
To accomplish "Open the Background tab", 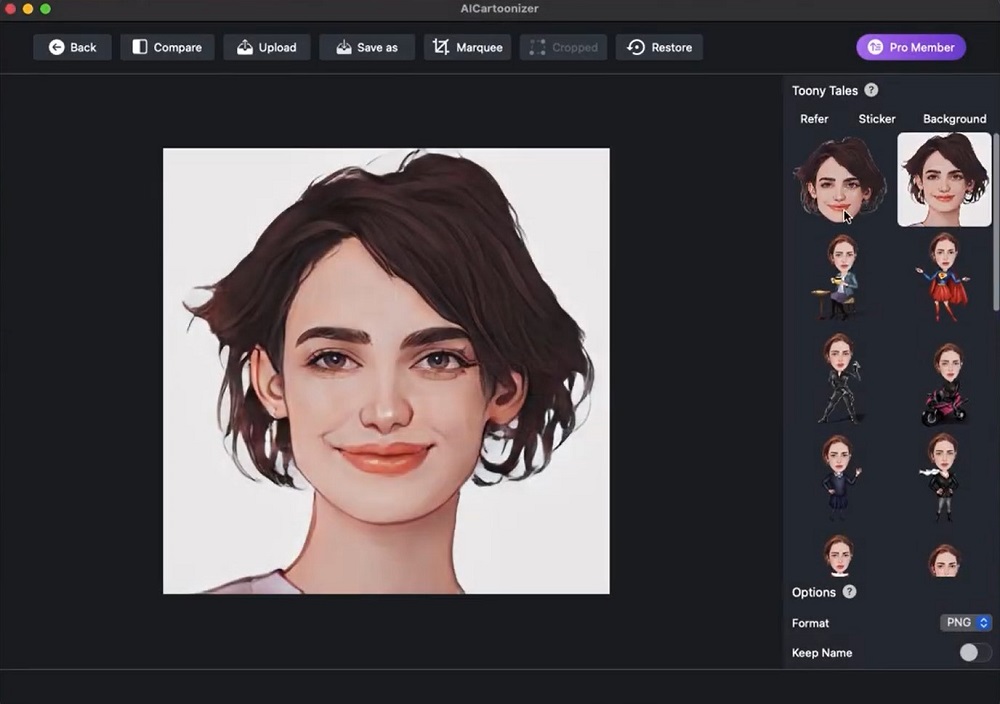I will click(954, 118).
